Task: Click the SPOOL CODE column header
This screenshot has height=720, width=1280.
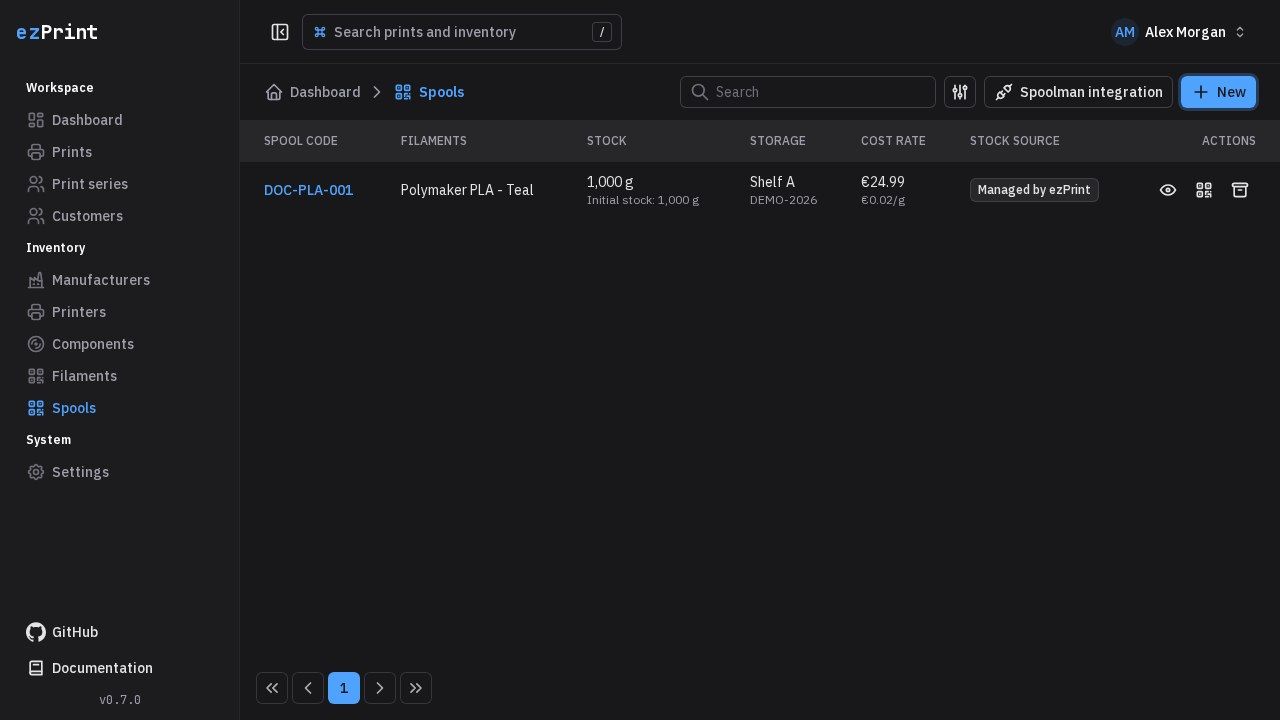Action: (301, 141)
